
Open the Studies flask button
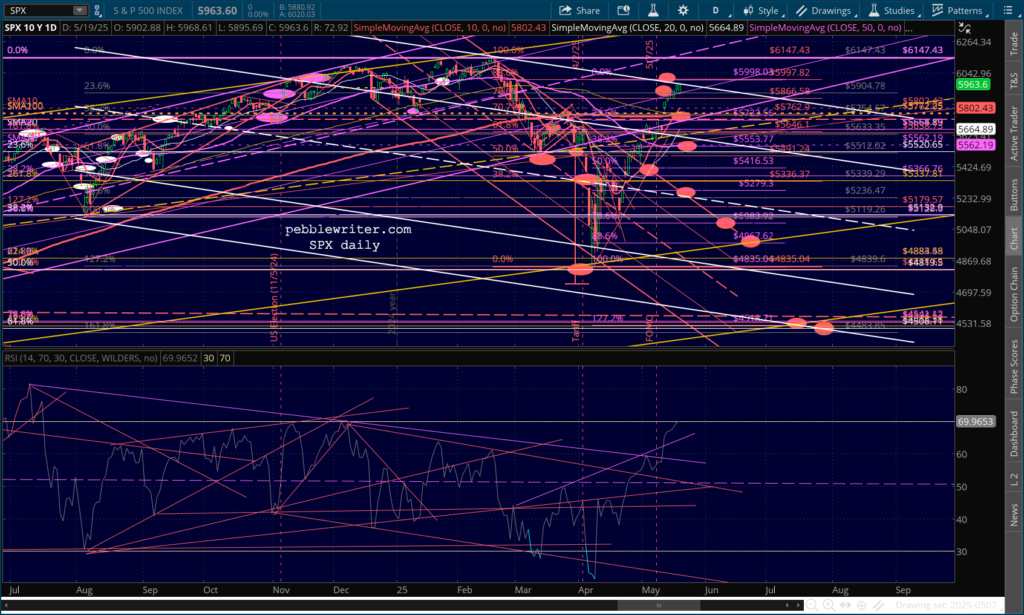click(x=889, y=10)
